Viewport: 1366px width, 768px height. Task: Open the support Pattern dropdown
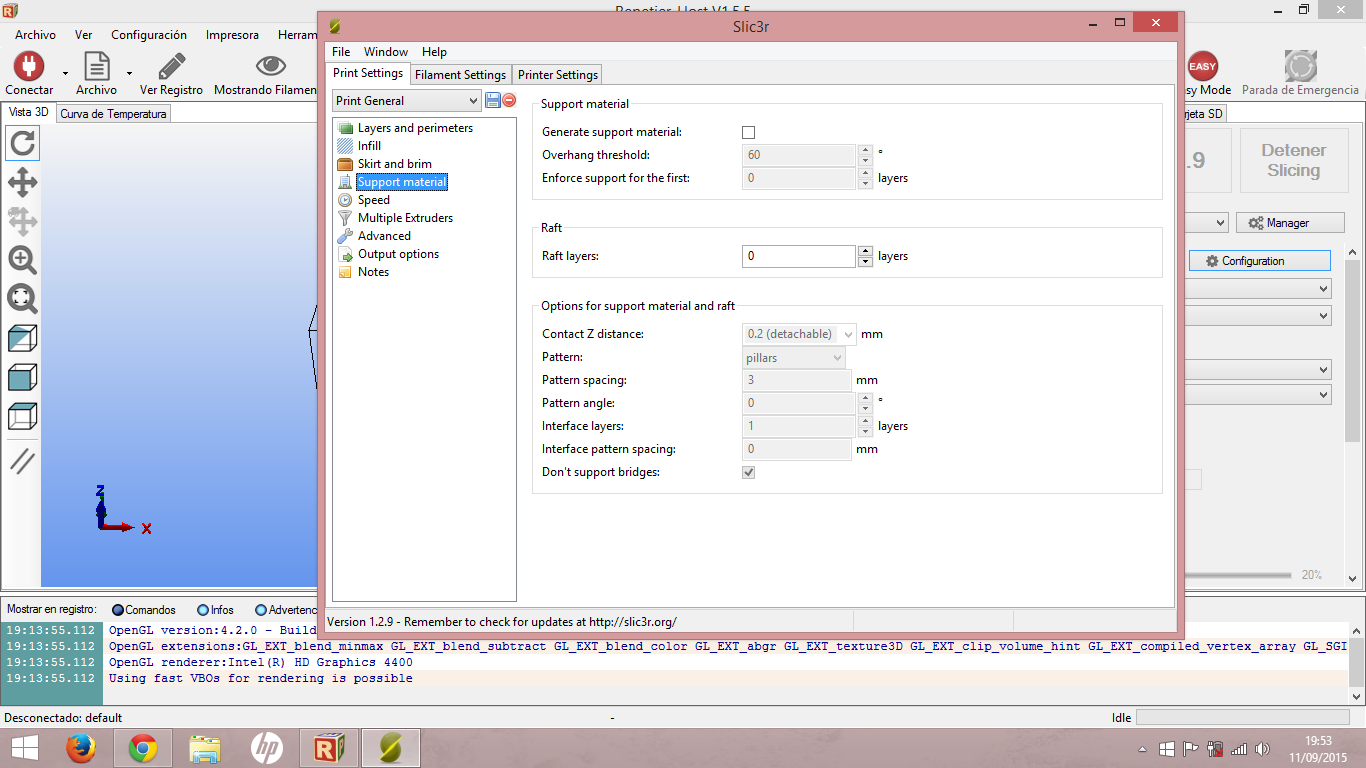[x=794, y=357]
